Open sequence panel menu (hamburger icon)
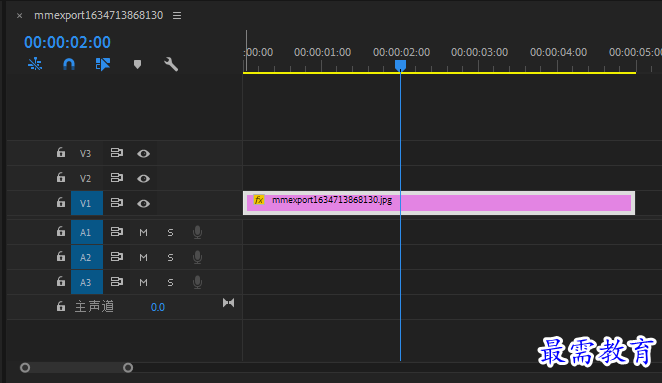Viewport: 662px width, 383px height. (177, 15)
